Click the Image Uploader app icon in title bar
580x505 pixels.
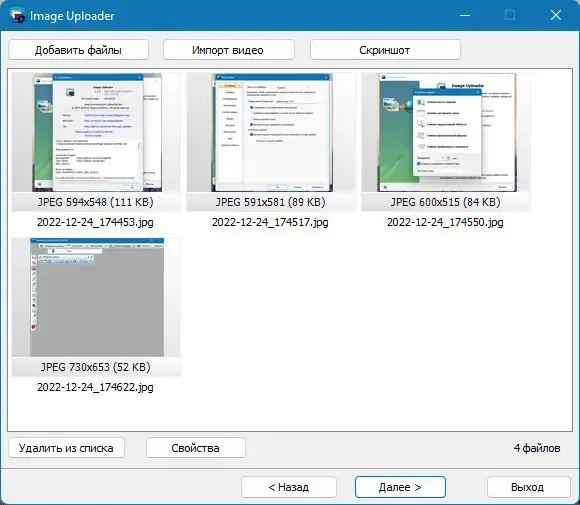[x=17, y=16]
